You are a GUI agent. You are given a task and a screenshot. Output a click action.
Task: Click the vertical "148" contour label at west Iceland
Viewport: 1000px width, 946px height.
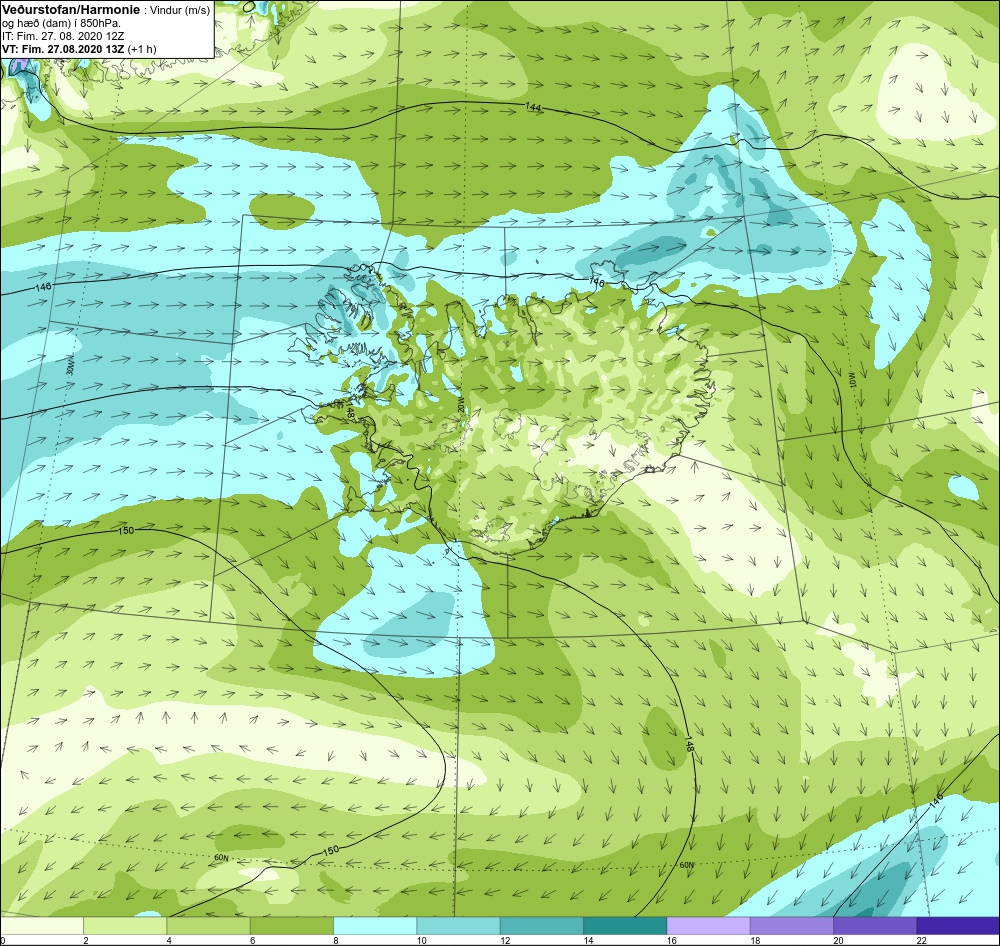click(349, 411)
